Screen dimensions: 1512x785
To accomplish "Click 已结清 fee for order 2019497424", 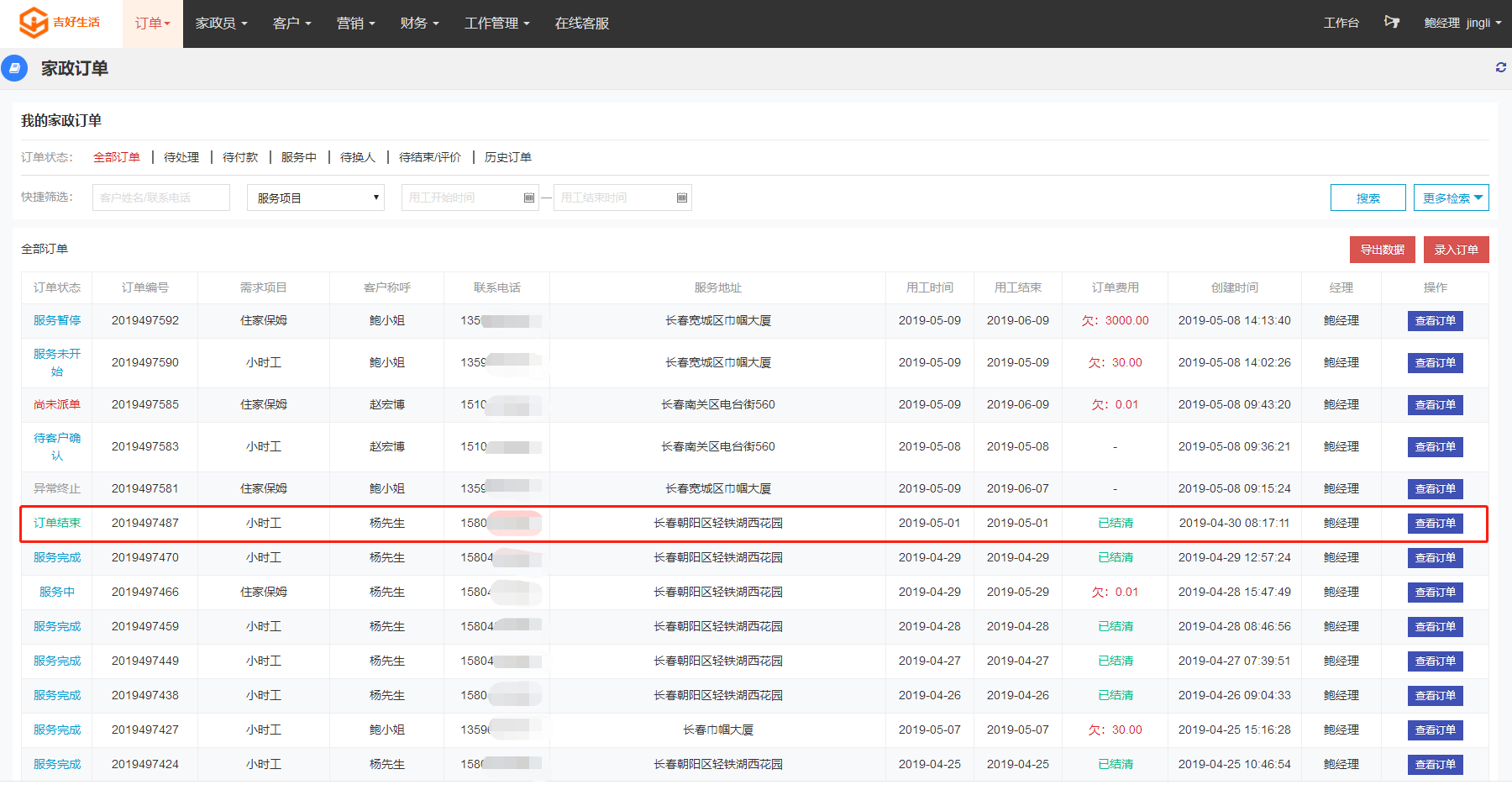I will click(x=1116, y=764).
